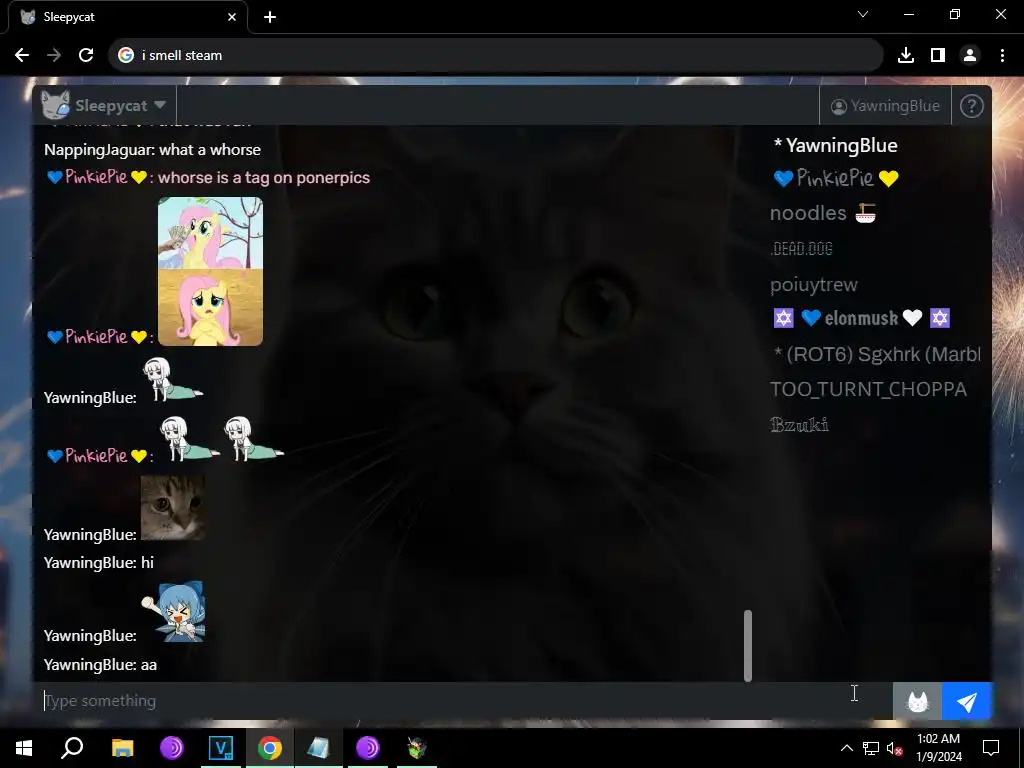Viewport: 1024px width, 768px height.
Task: Show hidden system tray icons
Action: coord(846,748)
